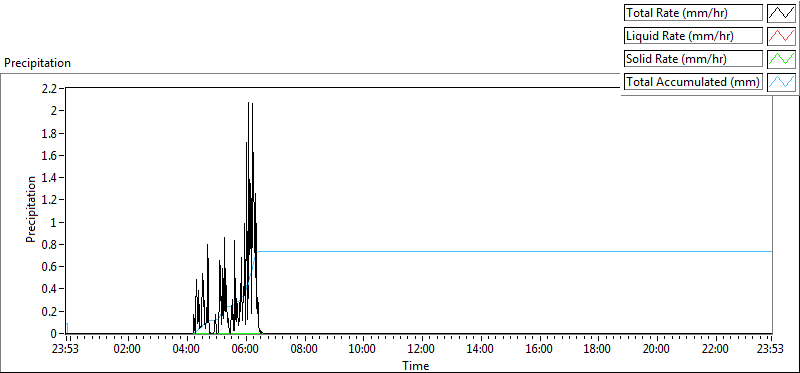This screenshot has width=800, height=373.
Task: Click the Precipitation graph caption above plot
Action: [37, 63]
